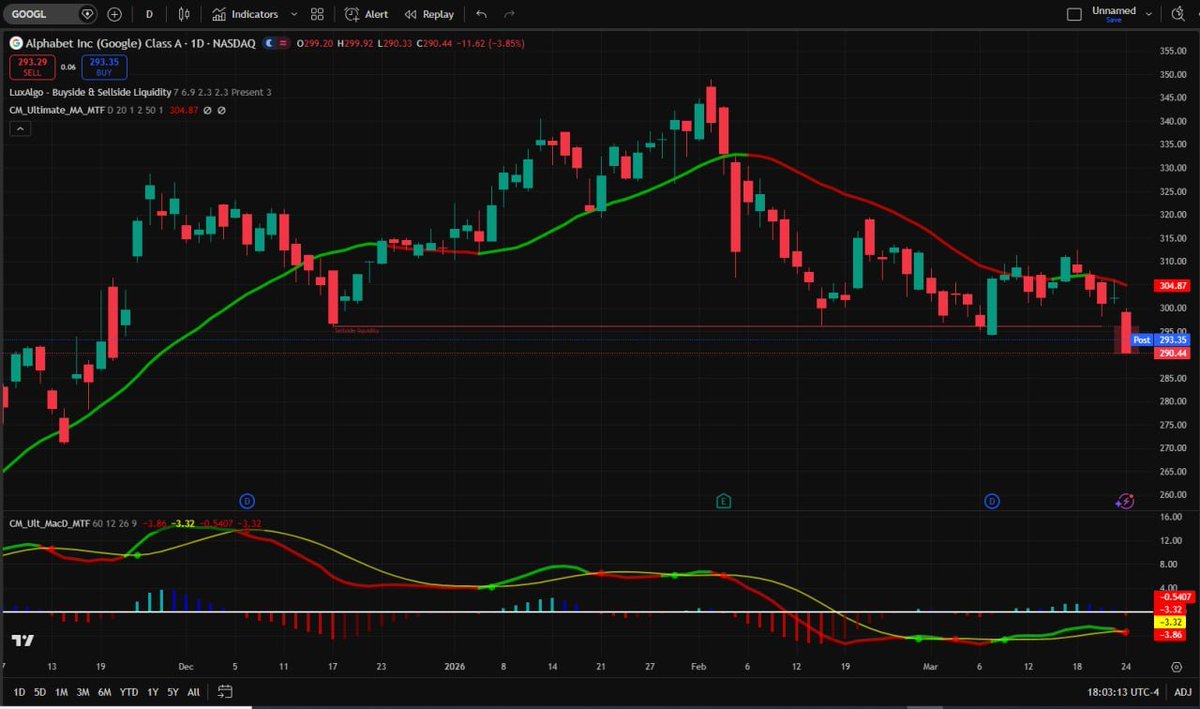Click the blue dividend D marker near December
Viewport: 1200px width, 709px height.
tap(248, 500)
